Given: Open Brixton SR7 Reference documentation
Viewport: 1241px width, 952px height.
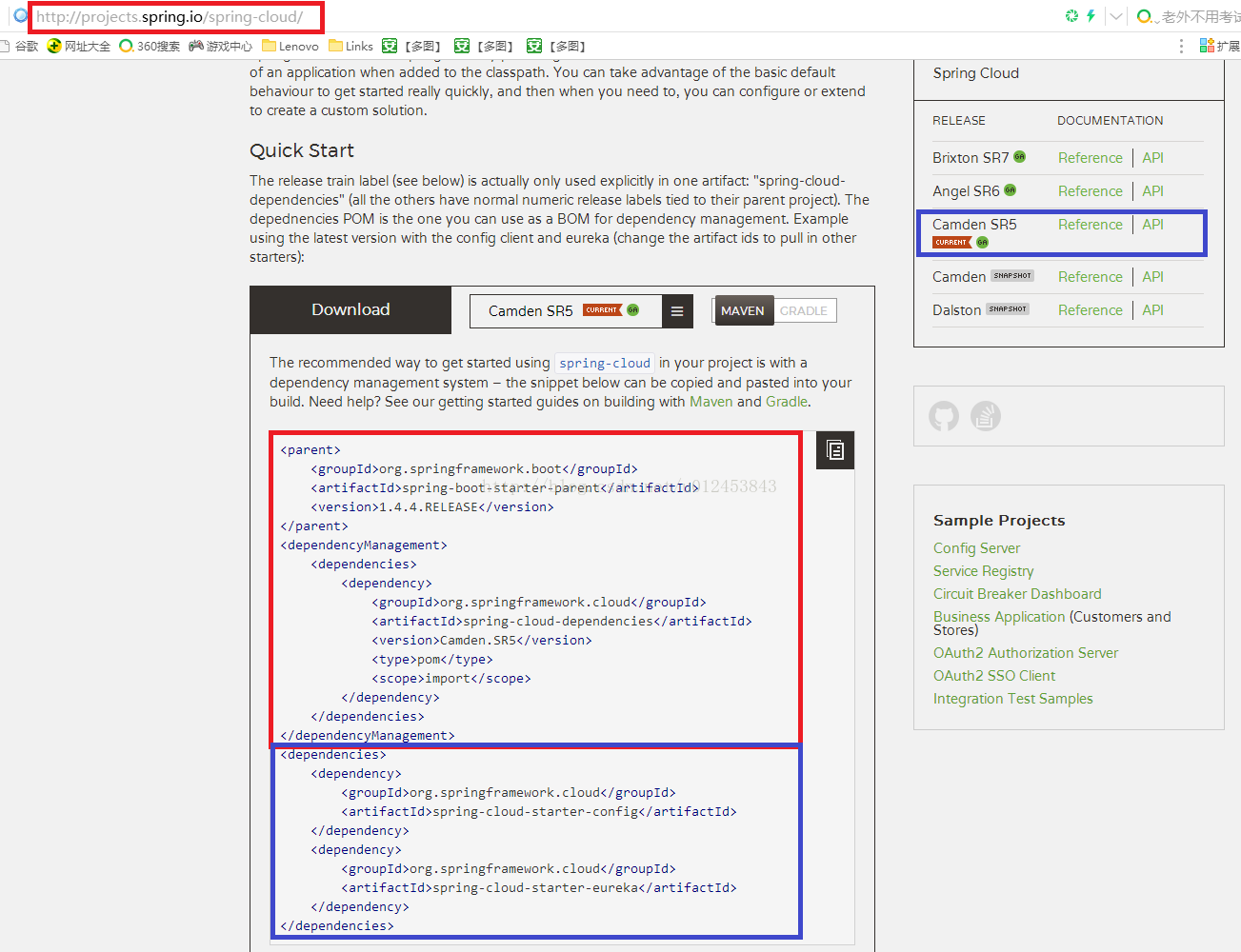Looking at the screenshot, I should pyautogui.click(x=1091, y=158).
